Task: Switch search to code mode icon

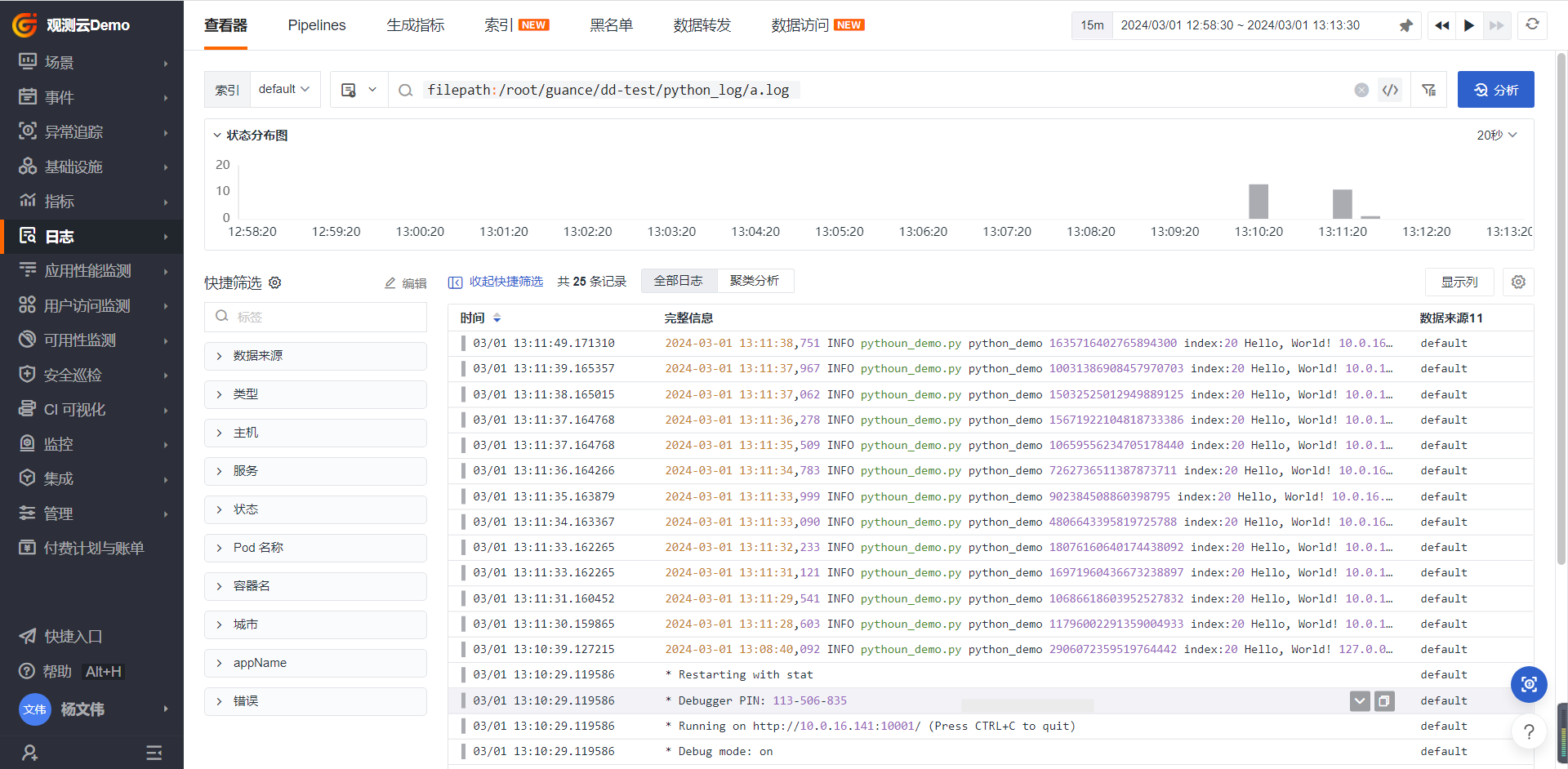Action: pos(1390,90)
